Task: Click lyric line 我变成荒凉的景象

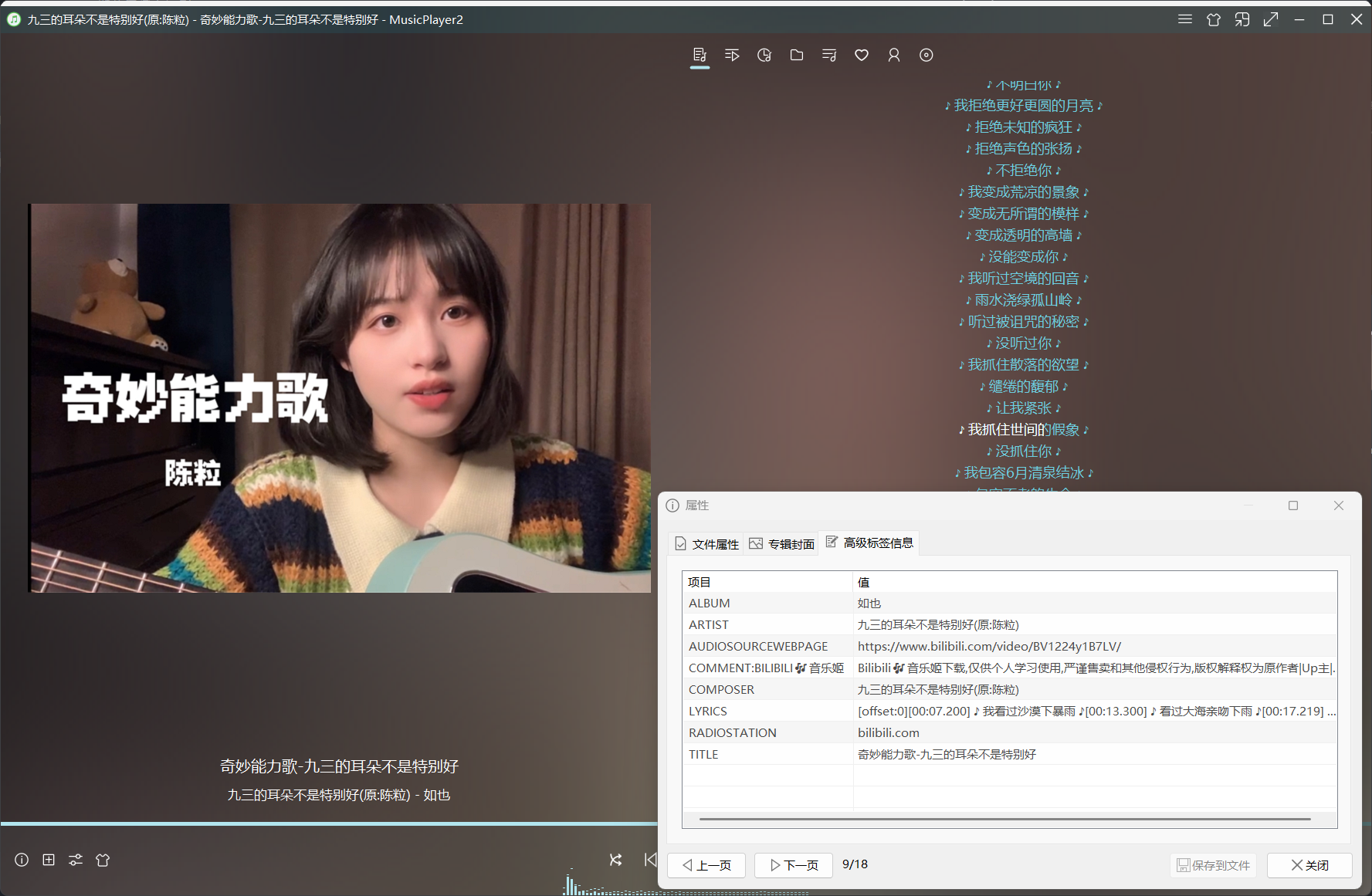Action: (x=1024, y=191)
